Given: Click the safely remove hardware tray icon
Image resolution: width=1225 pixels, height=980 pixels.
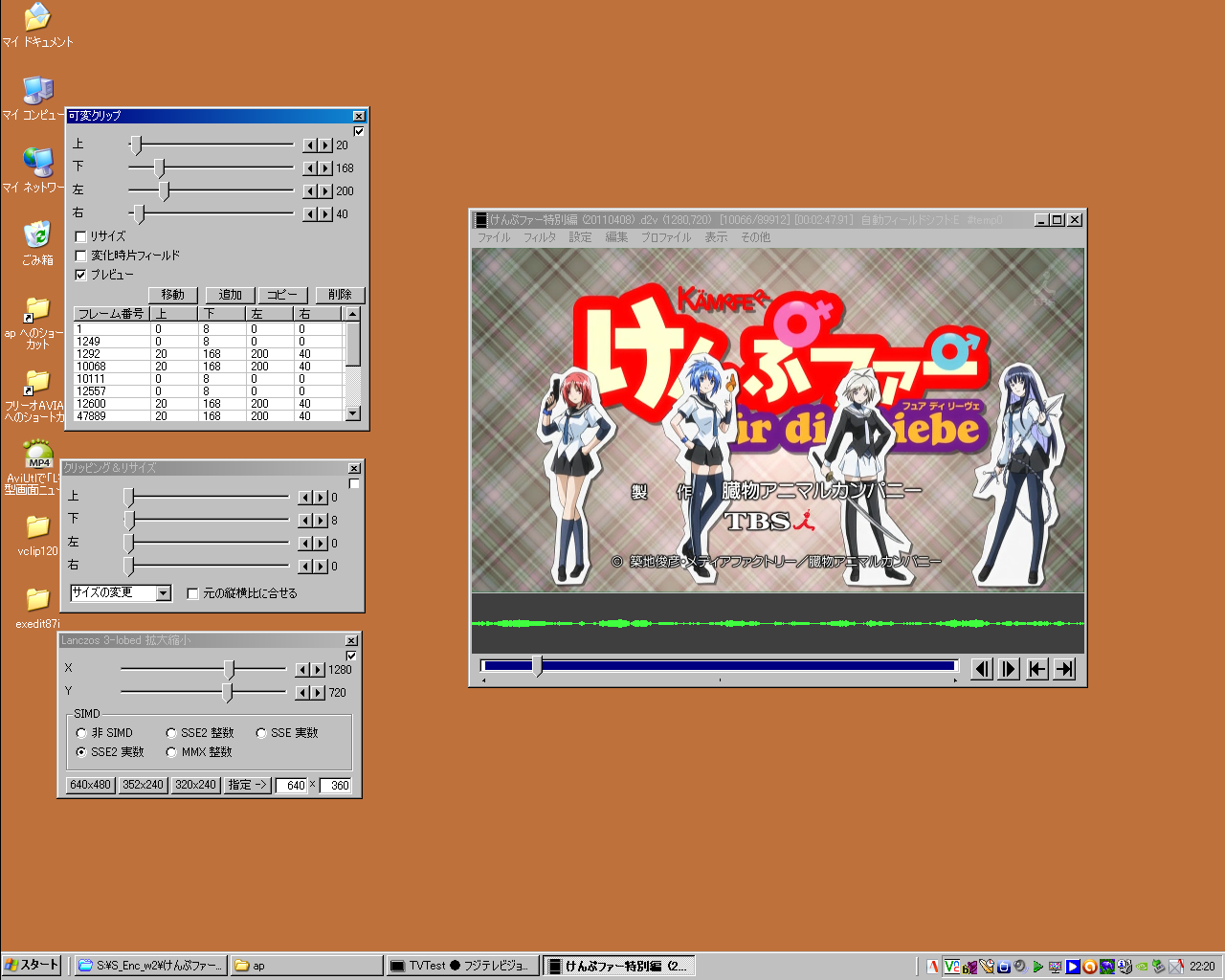Looking at the screenshot, I should pyautogui.click(x=1158, y=967).
